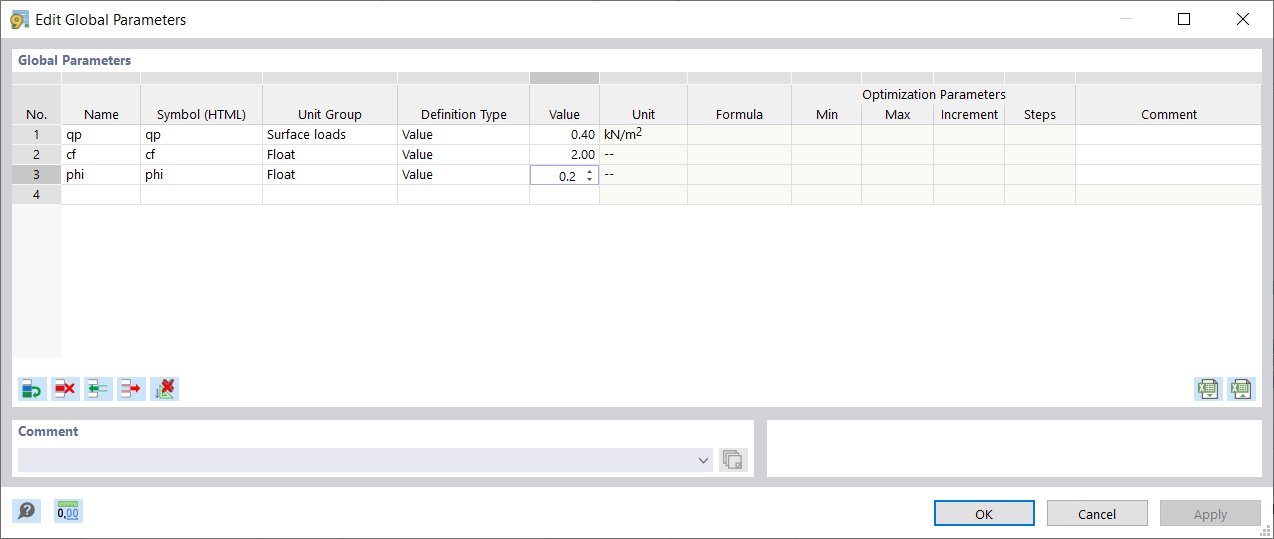
Task: Click the Excel icon with up arrow
Action: (1241, 389)
